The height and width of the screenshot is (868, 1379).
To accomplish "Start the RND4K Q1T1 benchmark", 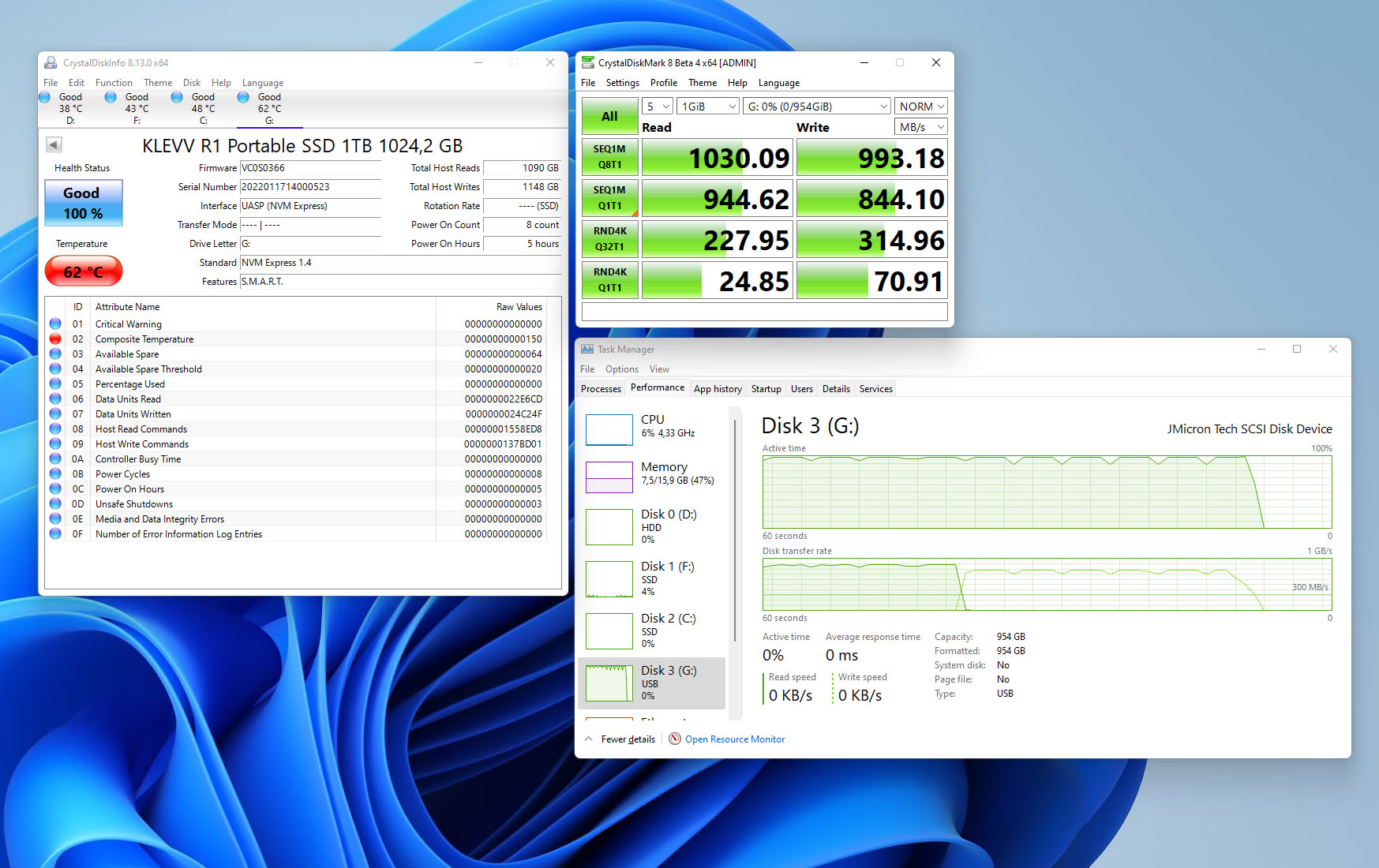I will (x=609, y=280).
